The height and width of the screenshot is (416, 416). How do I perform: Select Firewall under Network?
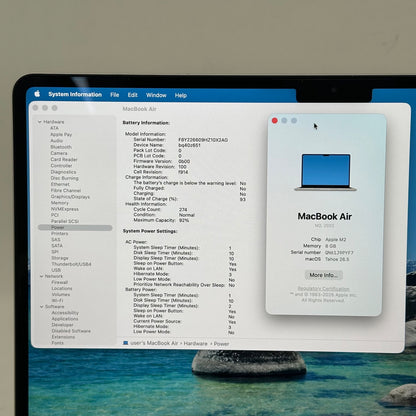[60, 282]
